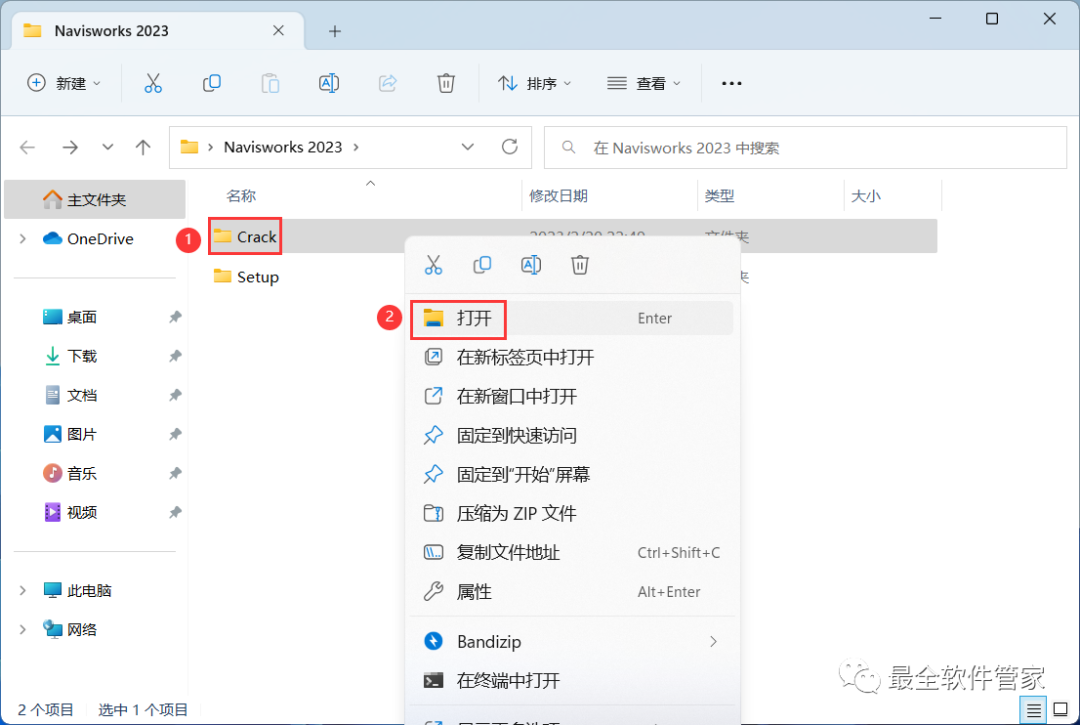Choose 压缩为 ZIP 文件

pyautogui.click(x=572, y=514)
